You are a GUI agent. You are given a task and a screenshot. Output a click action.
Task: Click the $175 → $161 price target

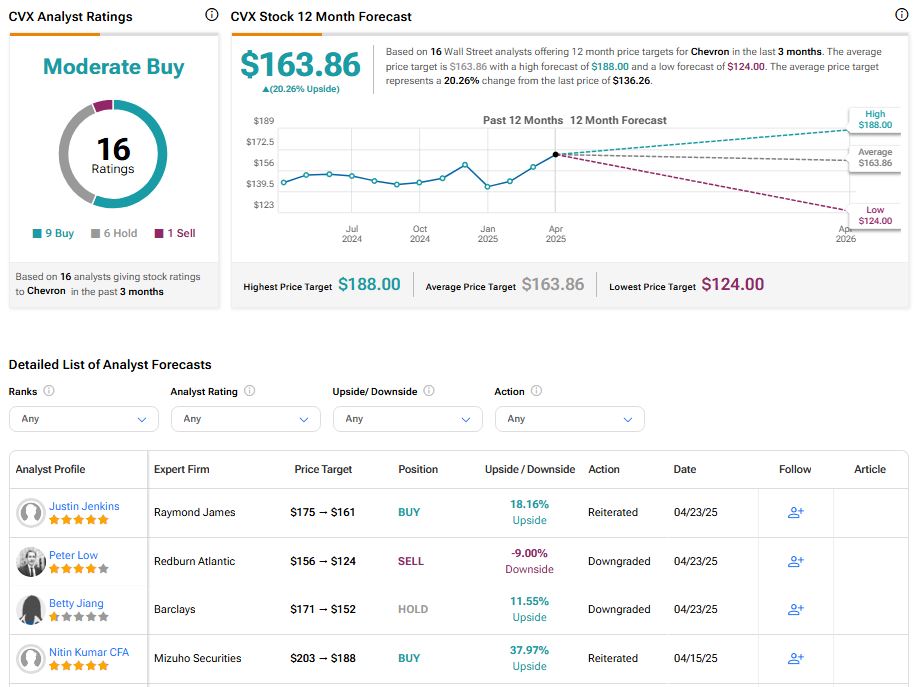[323, 512]
